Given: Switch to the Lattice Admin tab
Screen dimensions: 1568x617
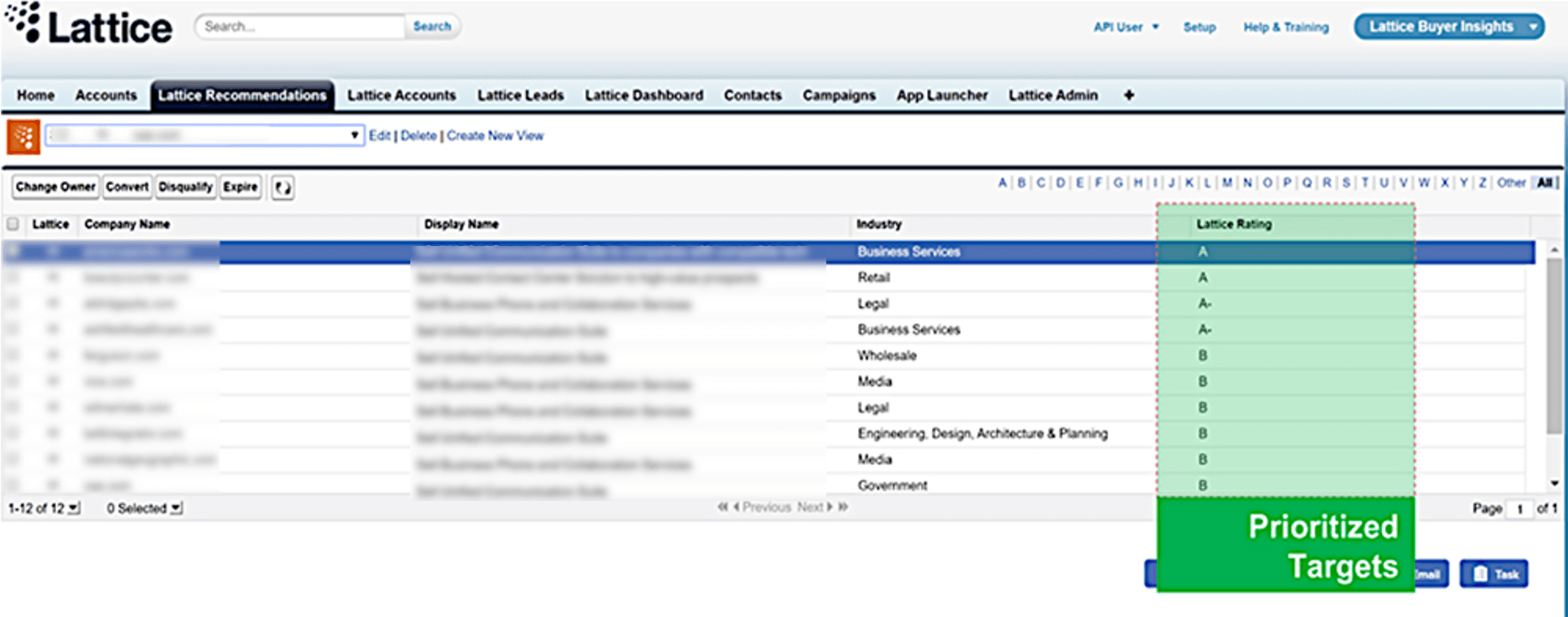Looking at the screenshot, I should (x=1053, y=95).
